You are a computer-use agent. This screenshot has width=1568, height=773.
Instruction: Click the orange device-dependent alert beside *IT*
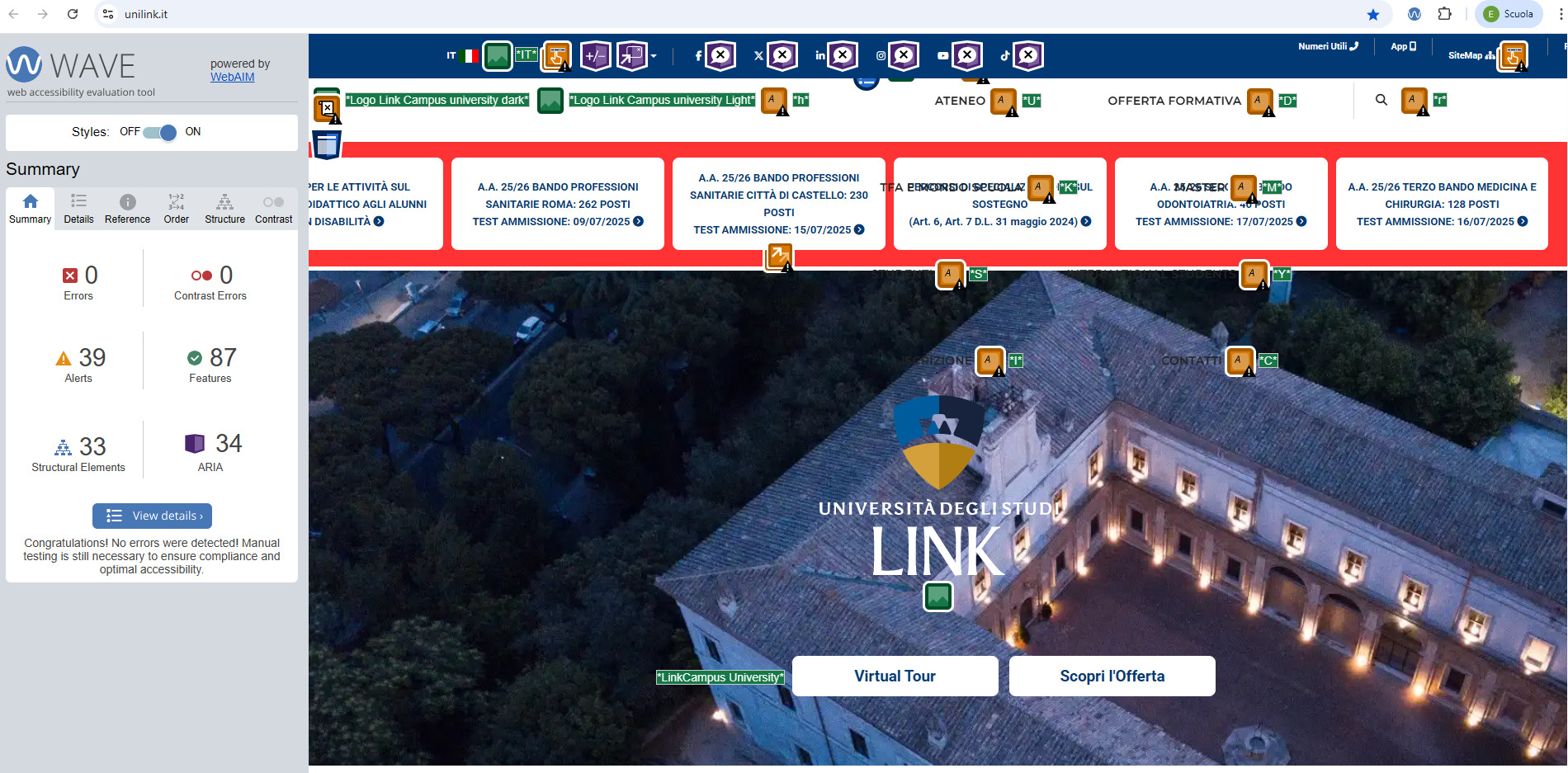pos(557,56)
